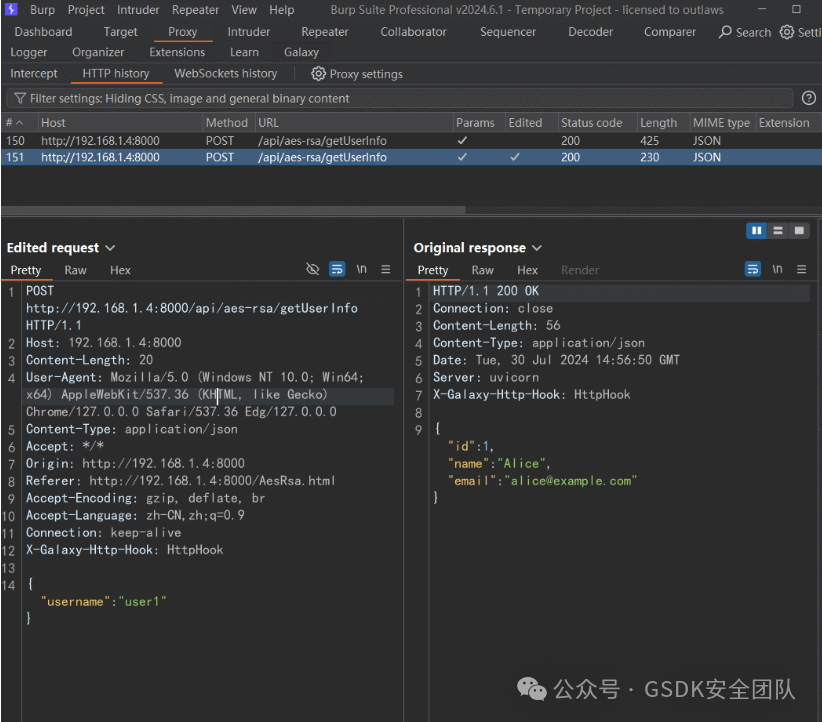Select response Raw view tab

point(482,270)
